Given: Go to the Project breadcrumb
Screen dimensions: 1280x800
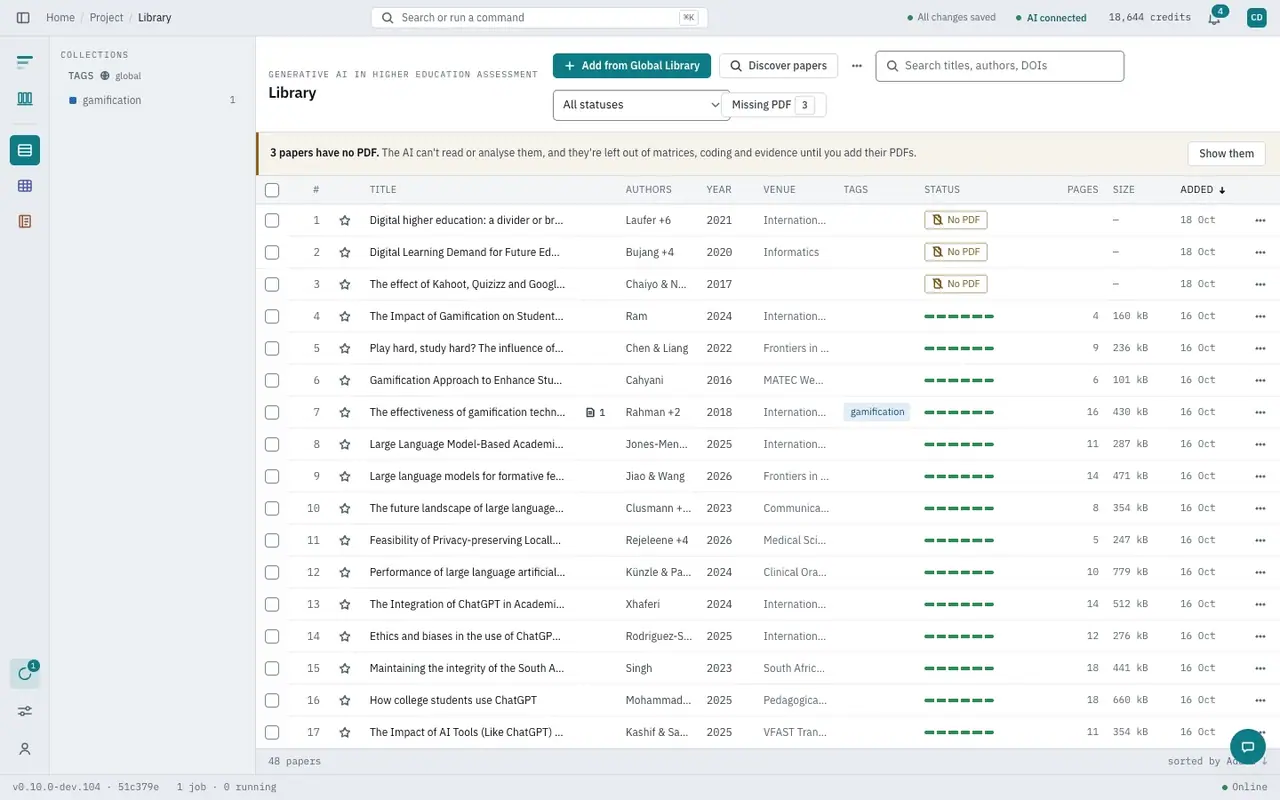Looking at the screenshot, I should [106, 18].
